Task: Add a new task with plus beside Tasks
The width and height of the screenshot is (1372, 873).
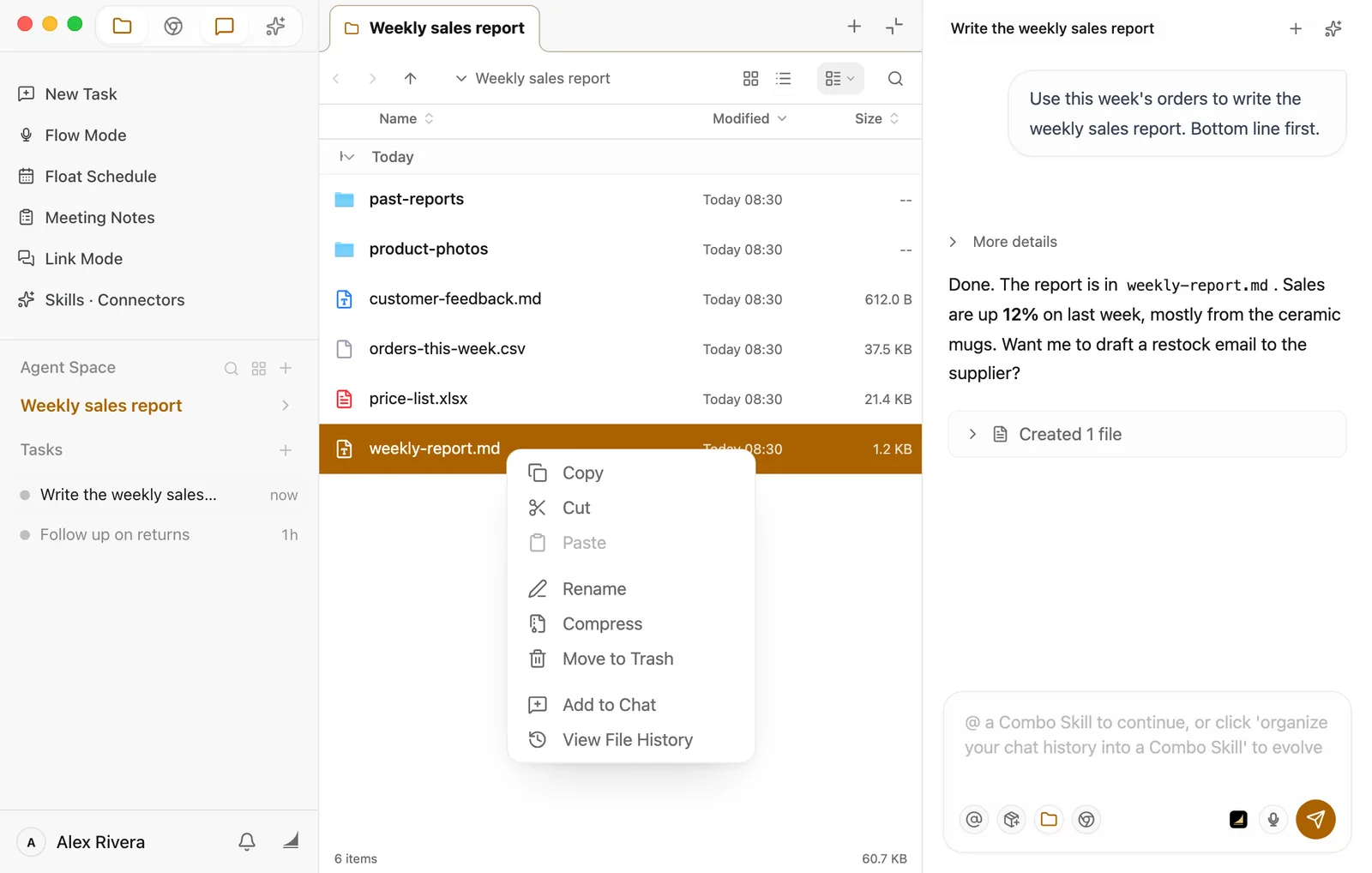Action: click(x=286, y=450)
